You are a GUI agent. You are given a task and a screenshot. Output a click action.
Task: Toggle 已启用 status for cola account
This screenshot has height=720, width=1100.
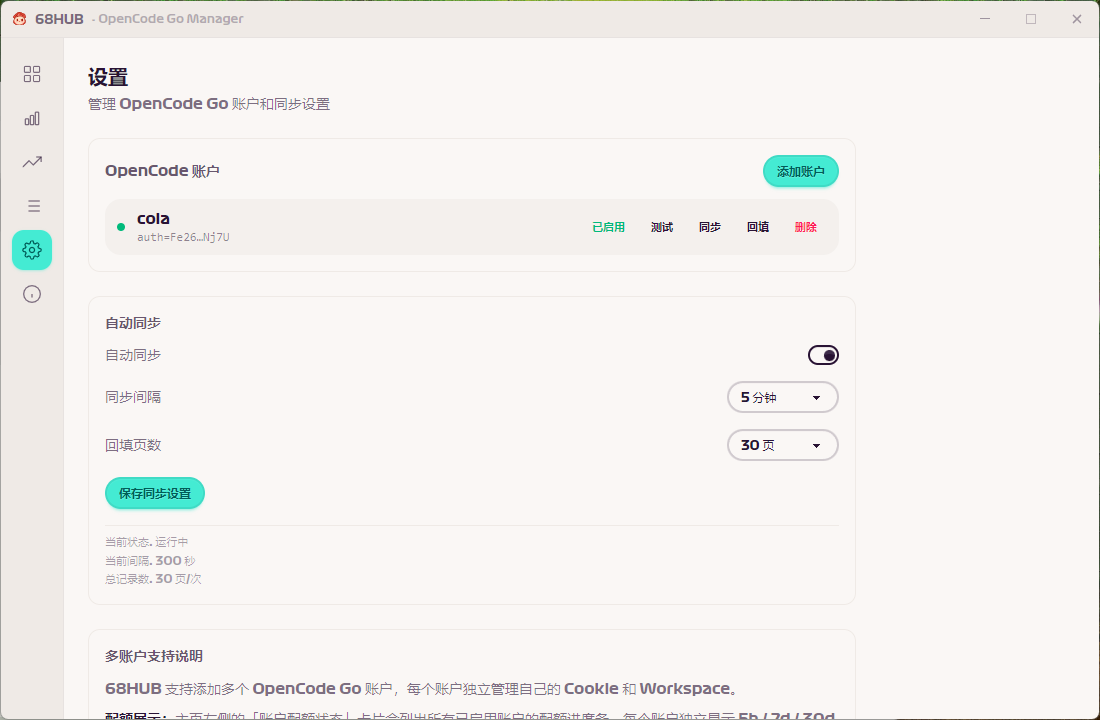tap(608, 227)
